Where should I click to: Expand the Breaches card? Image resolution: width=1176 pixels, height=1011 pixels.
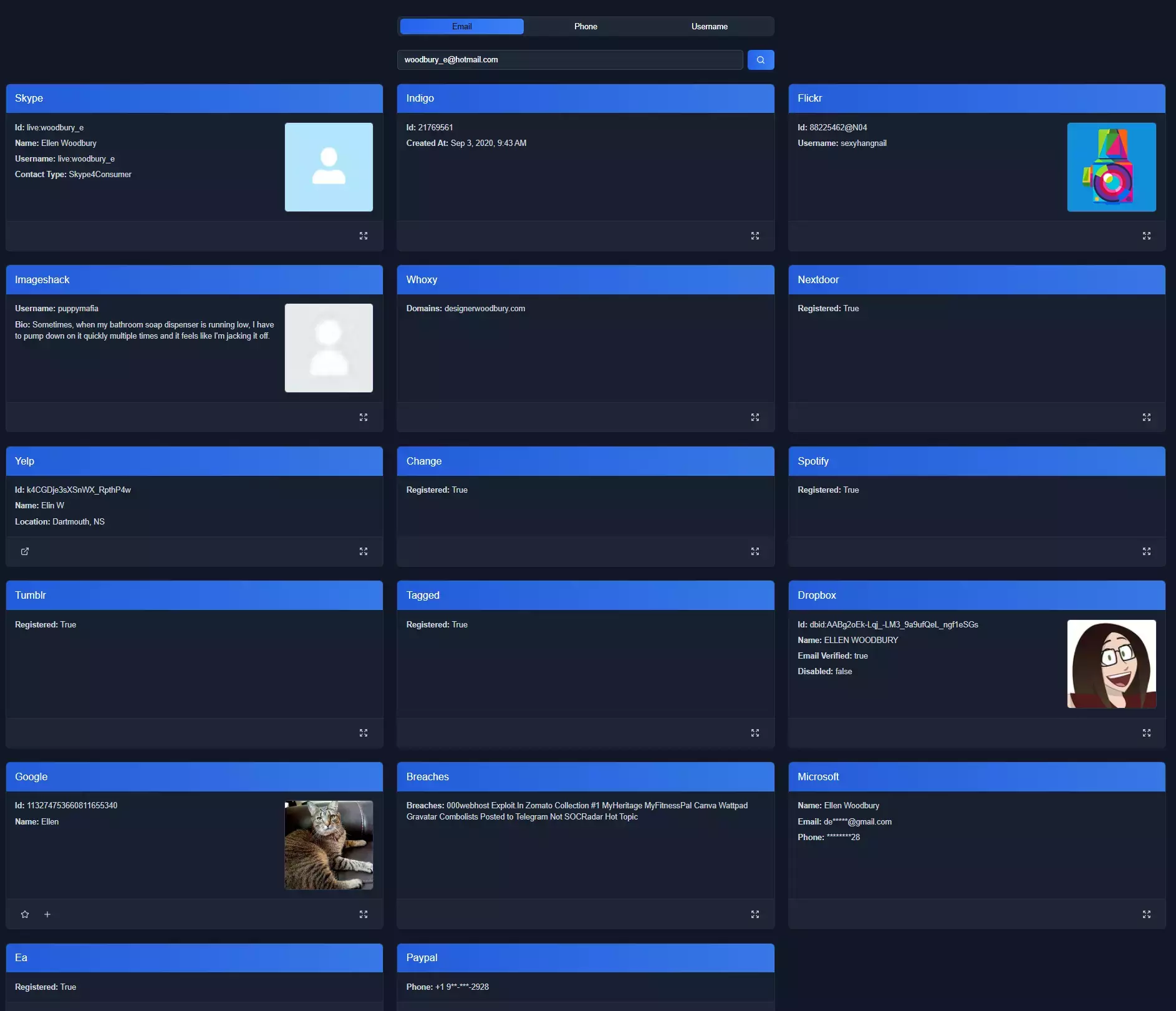point(754,914)
